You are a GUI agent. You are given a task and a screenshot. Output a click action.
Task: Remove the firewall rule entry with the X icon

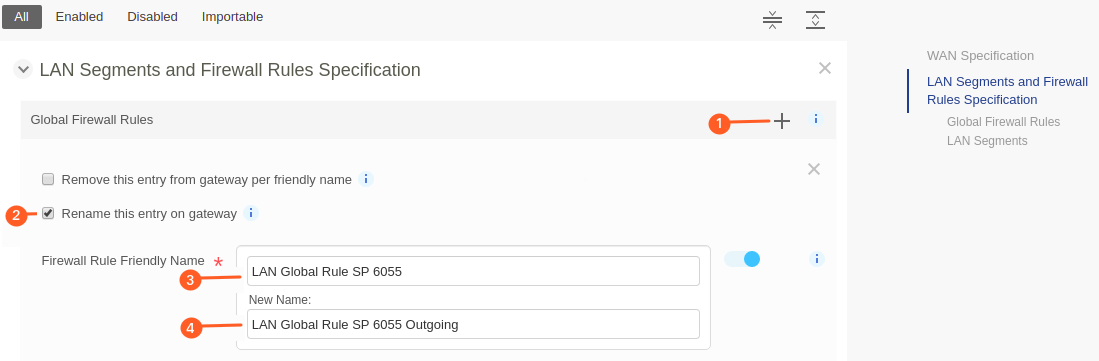814,169
